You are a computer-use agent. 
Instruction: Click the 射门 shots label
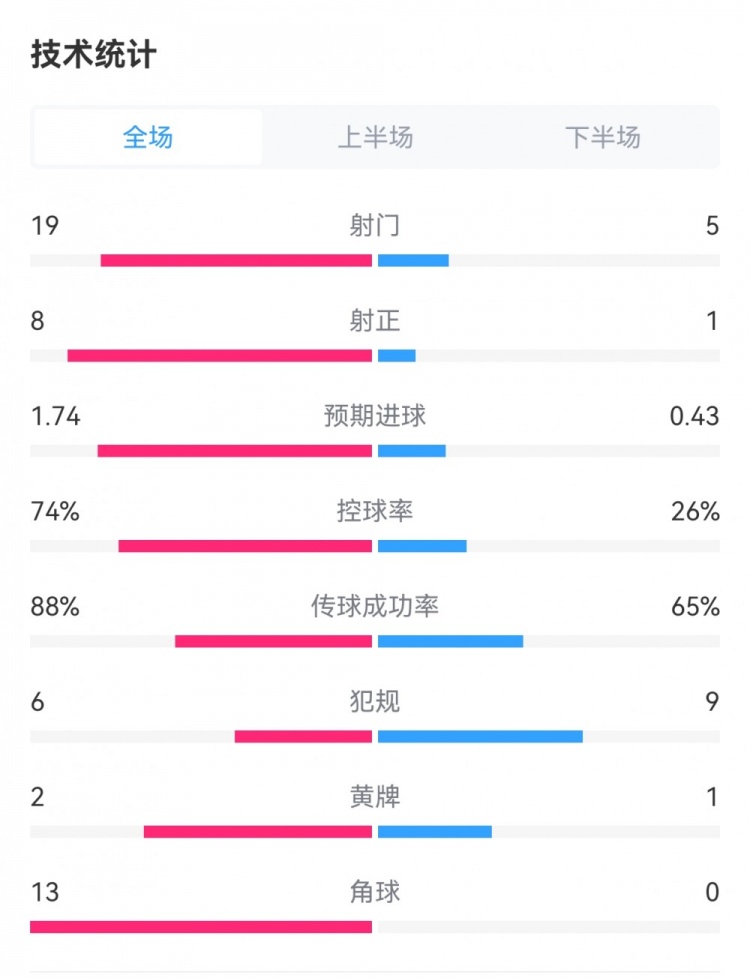[x=375, y=225]
